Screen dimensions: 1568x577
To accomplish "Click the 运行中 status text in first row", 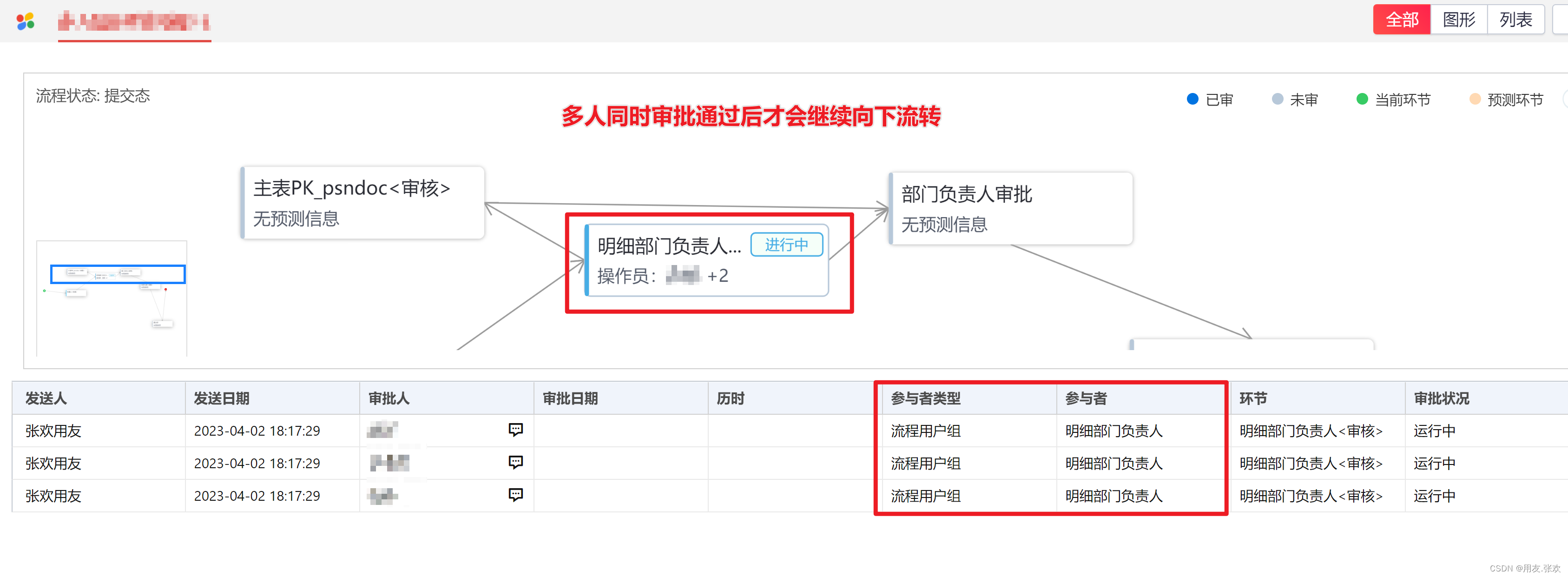I will (x=1434, y=430).
